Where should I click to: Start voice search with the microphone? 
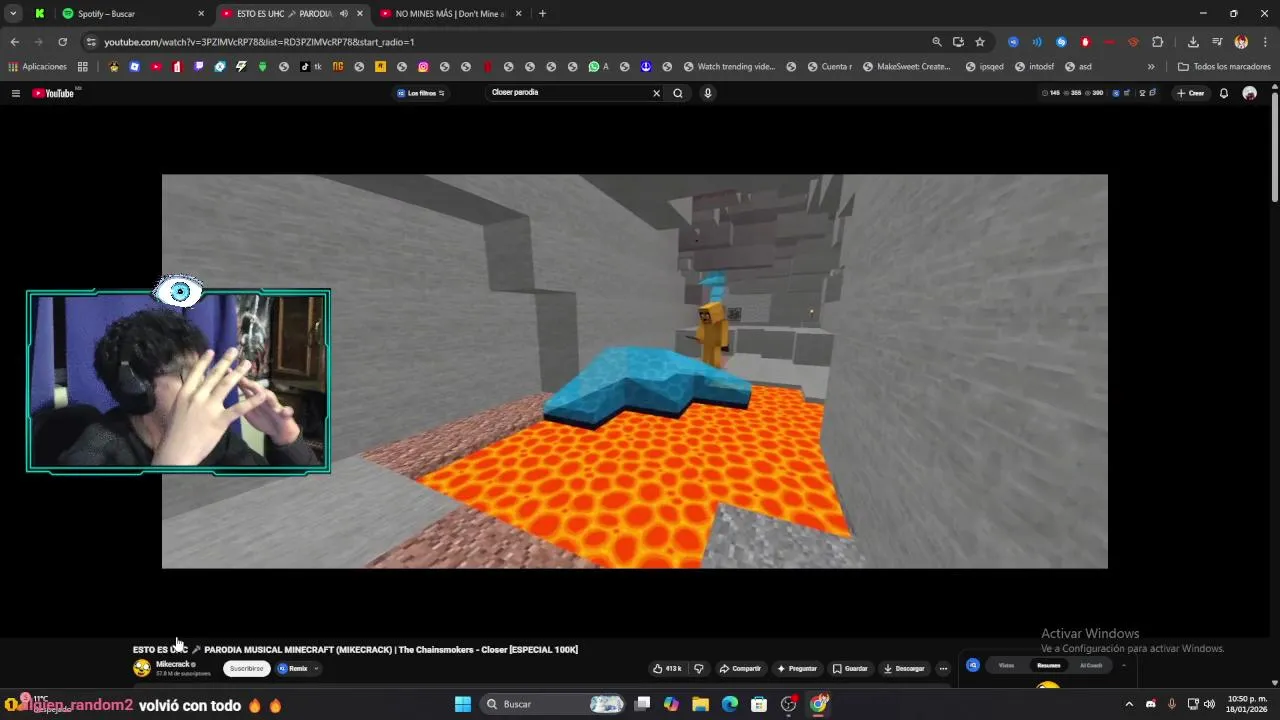click(x=707, y=93)
